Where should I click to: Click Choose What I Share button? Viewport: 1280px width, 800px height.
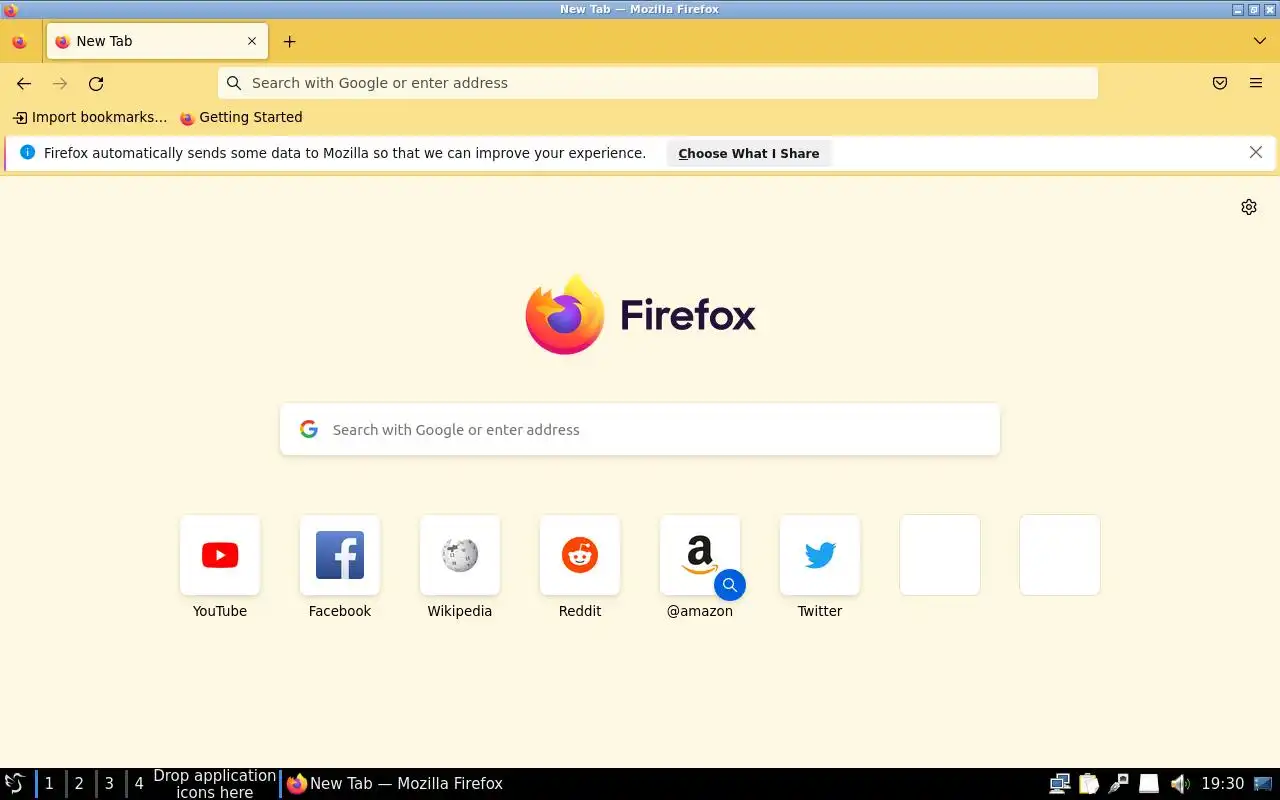(x=749, y=153)
